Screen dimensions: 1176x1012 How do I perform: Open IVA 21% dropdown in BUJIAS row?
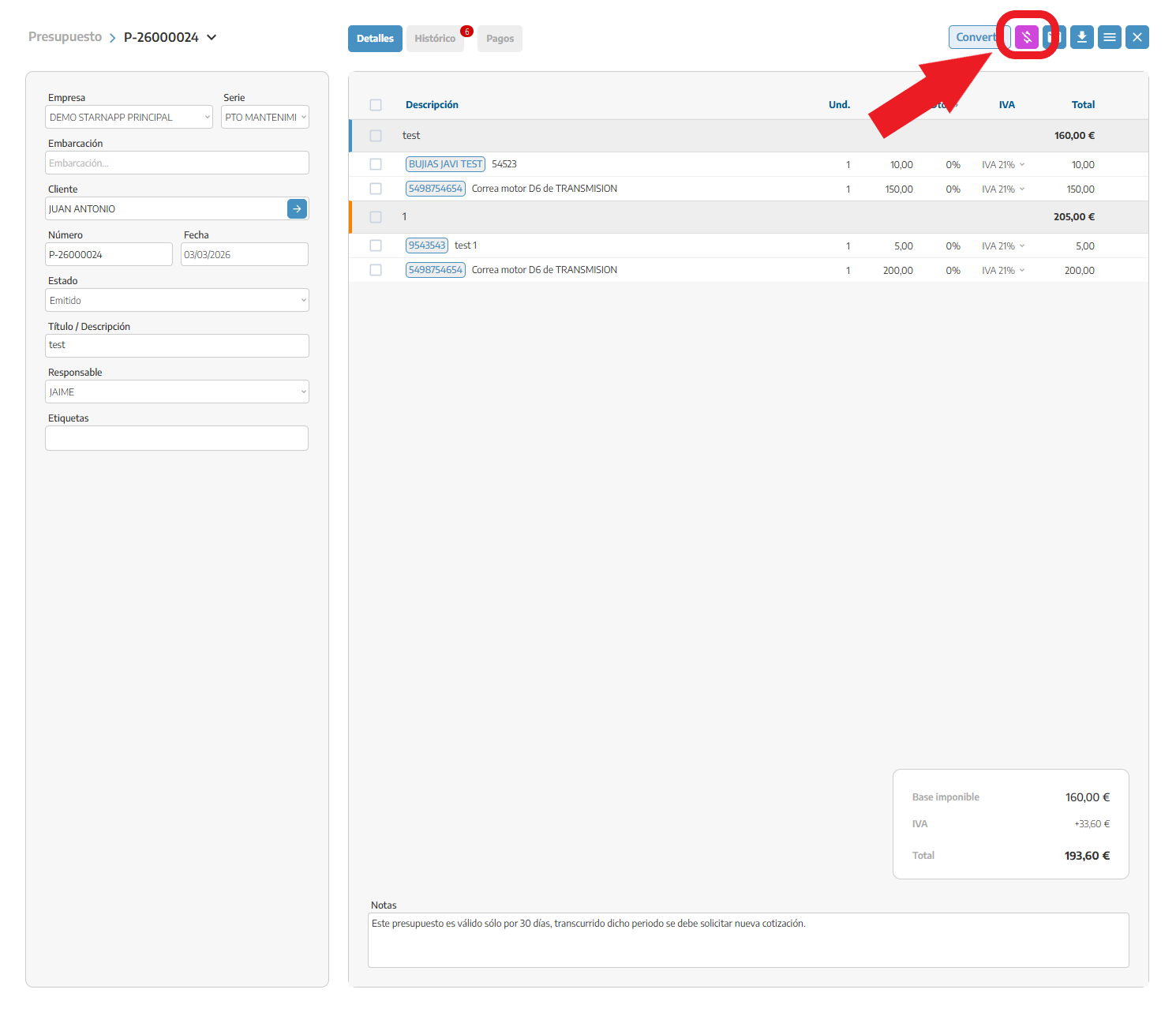pos(1003,165)
